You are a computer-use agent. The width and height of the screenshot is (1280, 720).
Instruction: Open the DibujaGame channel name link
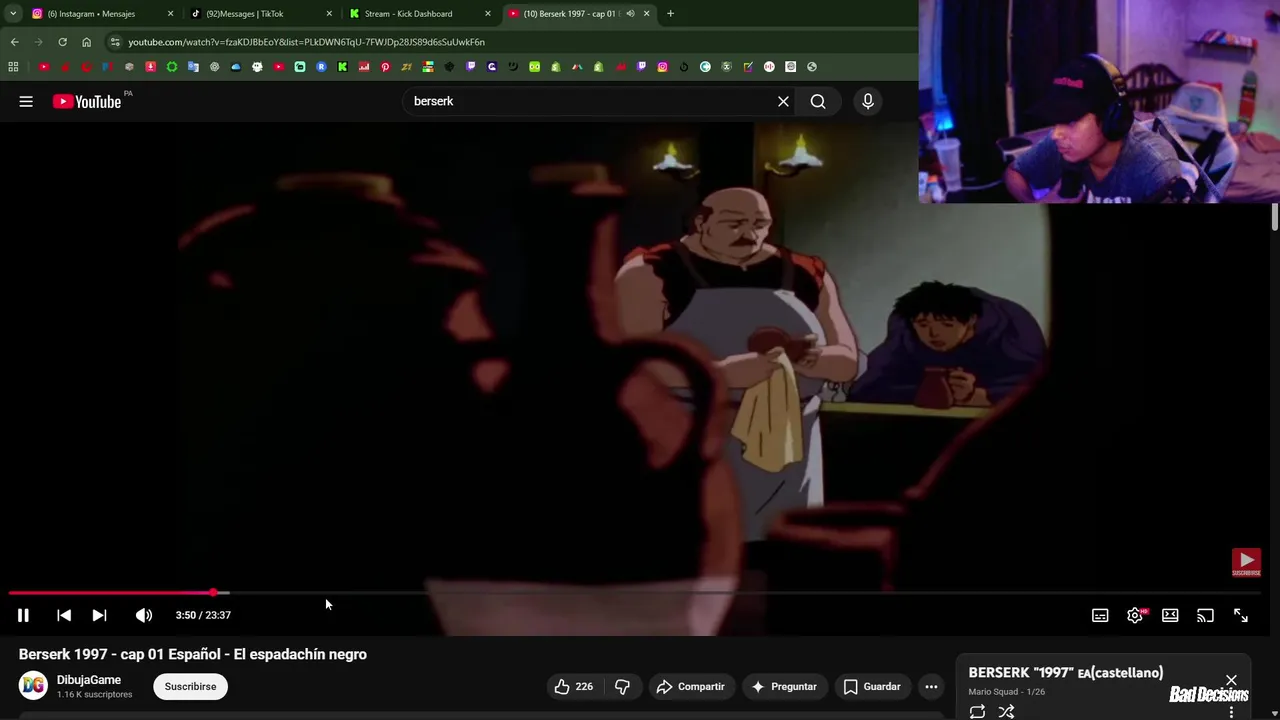pos(89,680)
